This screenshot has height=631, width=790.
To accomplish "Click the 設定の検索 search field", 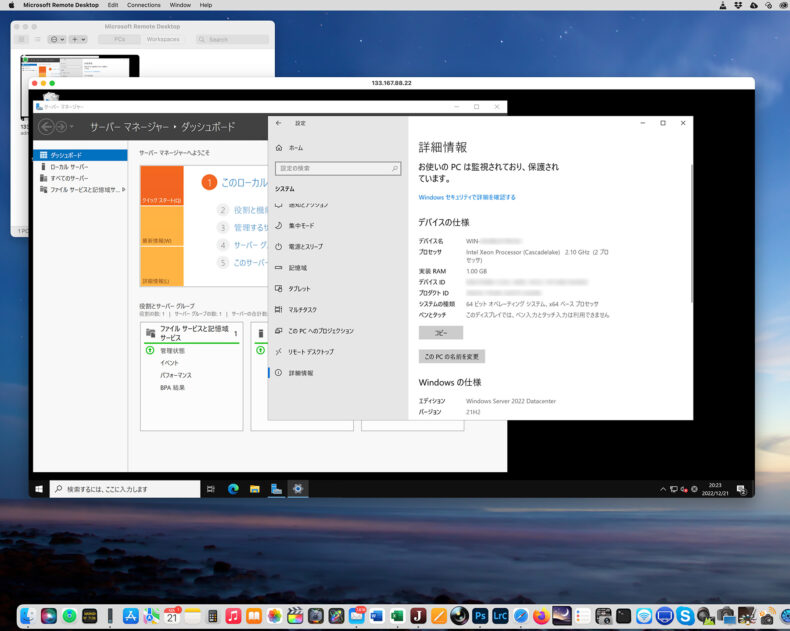I will pyautogui.click(x=338, y=169).
